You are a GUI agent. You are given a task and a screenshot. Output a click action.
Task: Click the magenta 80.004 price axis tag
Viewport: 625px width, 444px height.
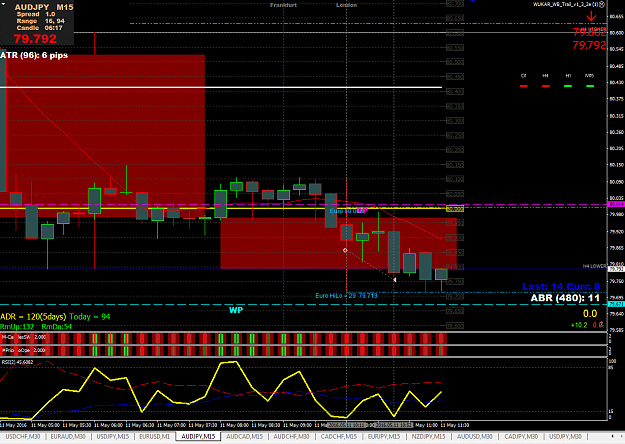[x=616, y=204]
